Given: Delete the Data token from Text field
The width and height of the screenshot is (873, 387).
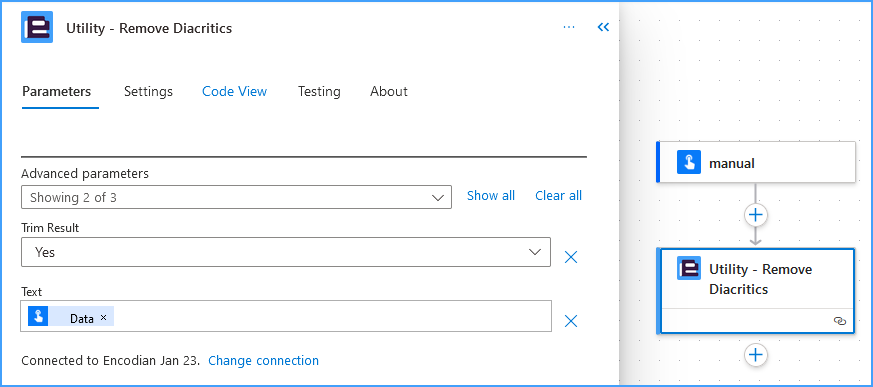Looking at the screenshot, I should pos(103,317).
